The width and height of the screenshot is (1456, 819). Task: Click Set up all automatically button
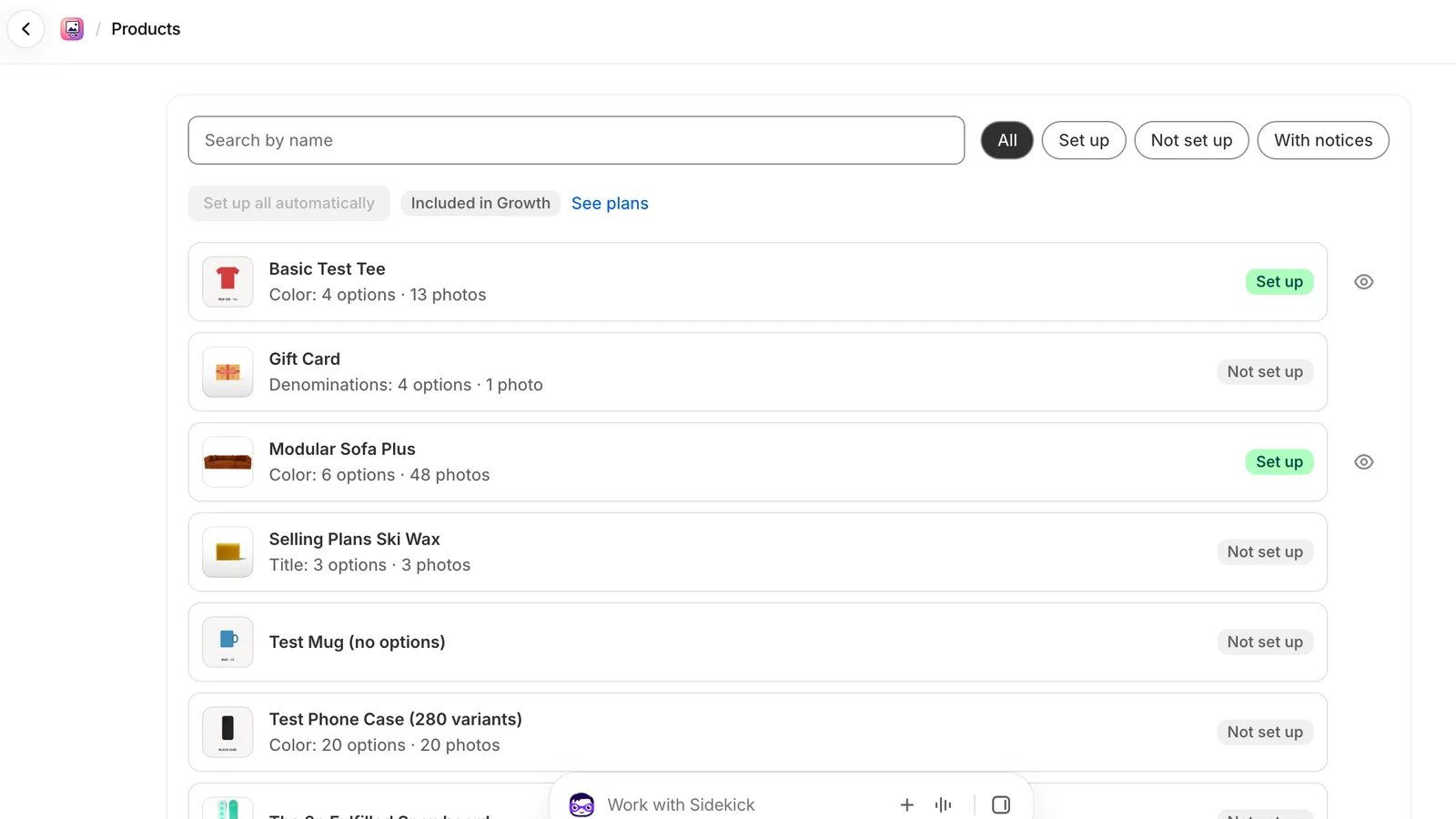[x=289, y=203]
